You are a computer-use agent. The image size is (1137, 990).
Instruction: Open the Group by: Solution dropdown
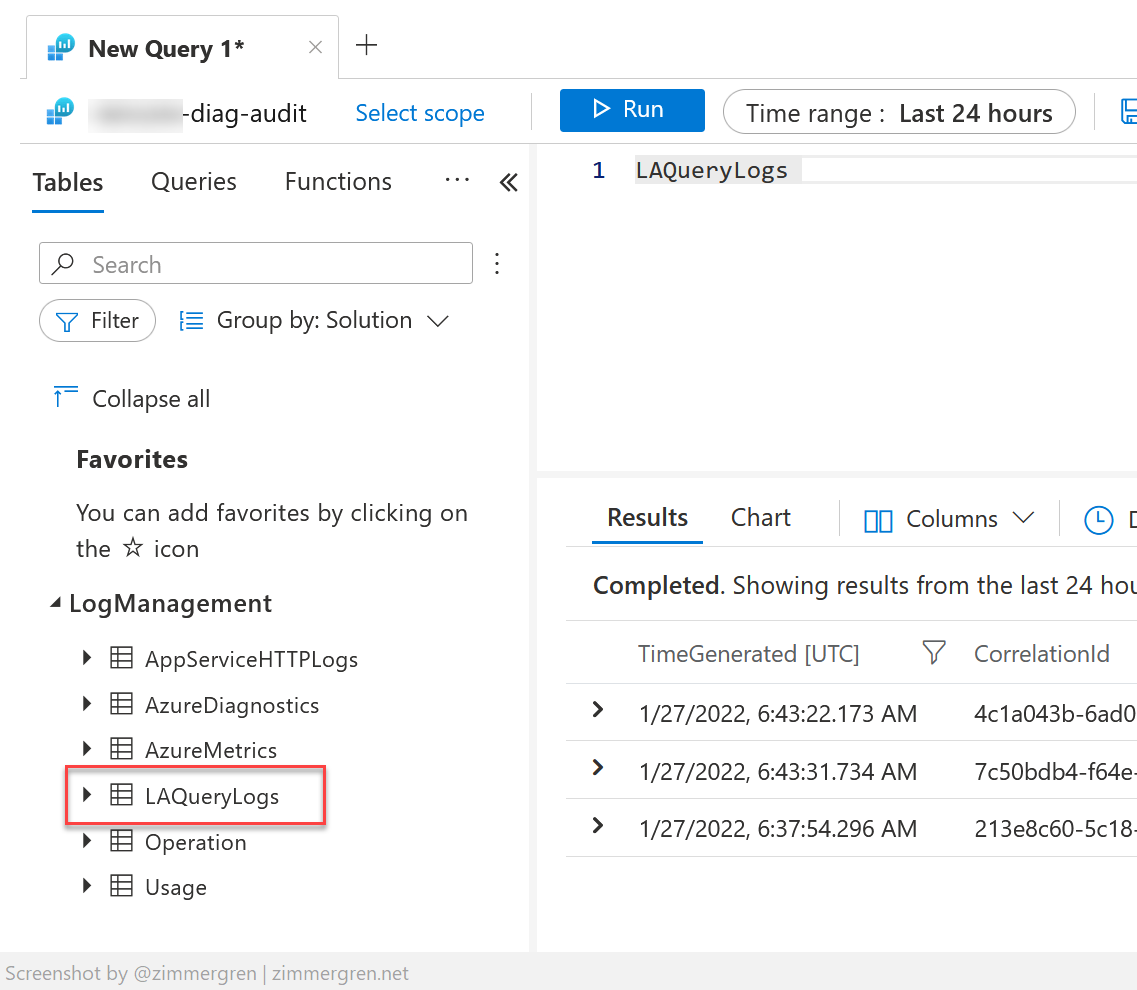(x=313, y=320)
